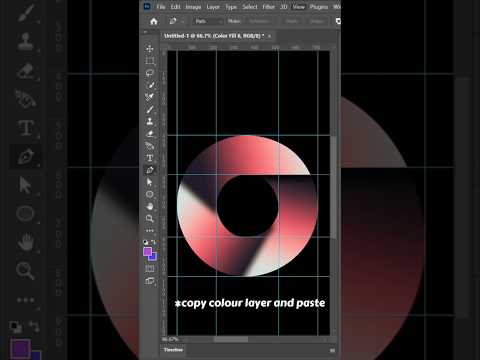
Task: Select the Hand tool
Action: (x=150, y=206)
